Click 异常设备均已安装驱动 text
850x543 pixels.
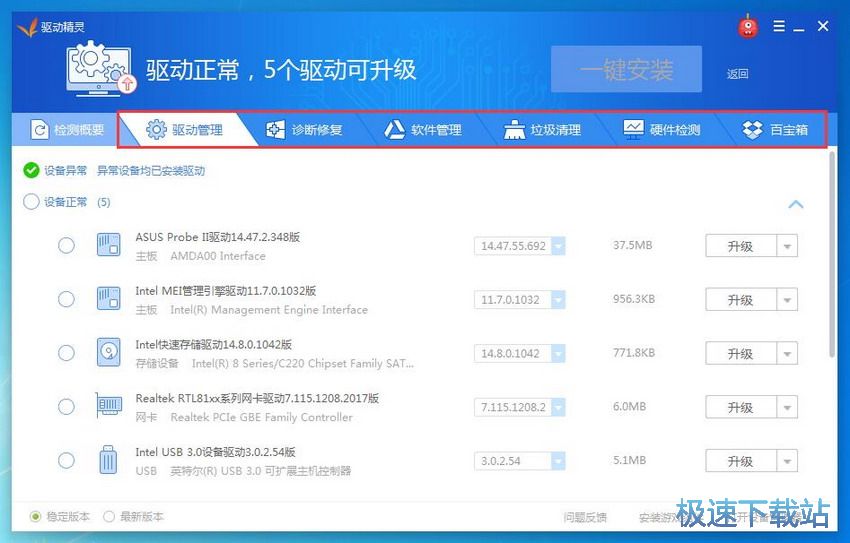(x=151, y=171)
